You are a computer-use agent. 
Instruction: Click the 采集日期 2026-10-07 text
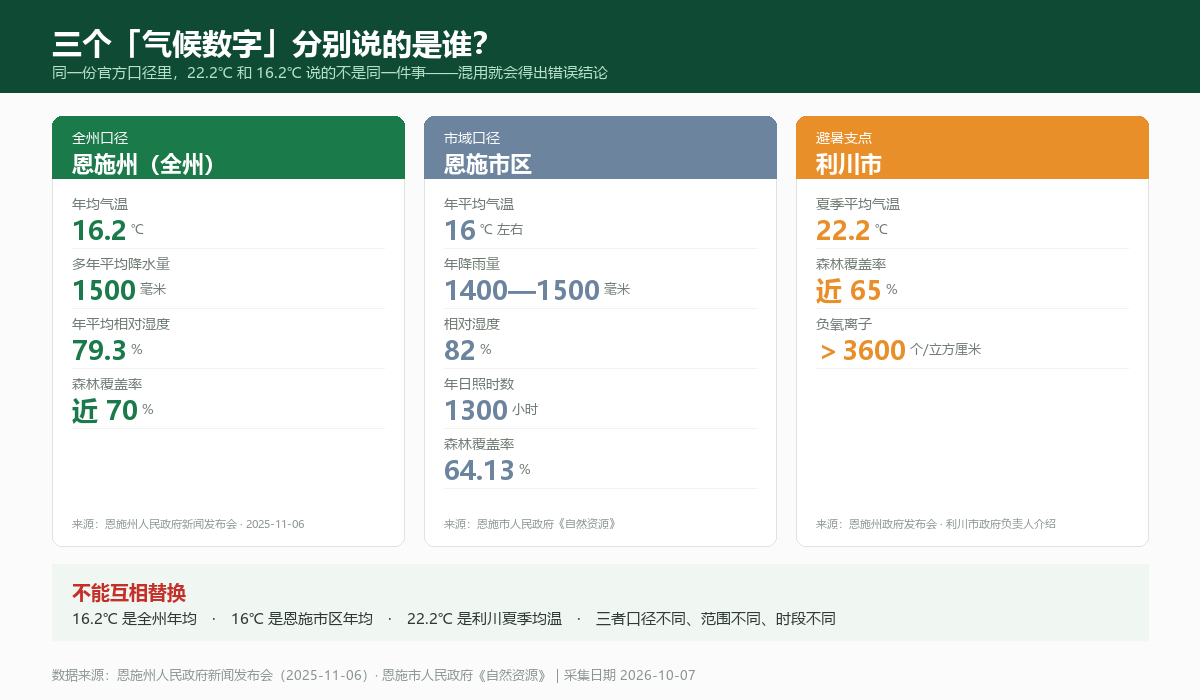point(629,675)
